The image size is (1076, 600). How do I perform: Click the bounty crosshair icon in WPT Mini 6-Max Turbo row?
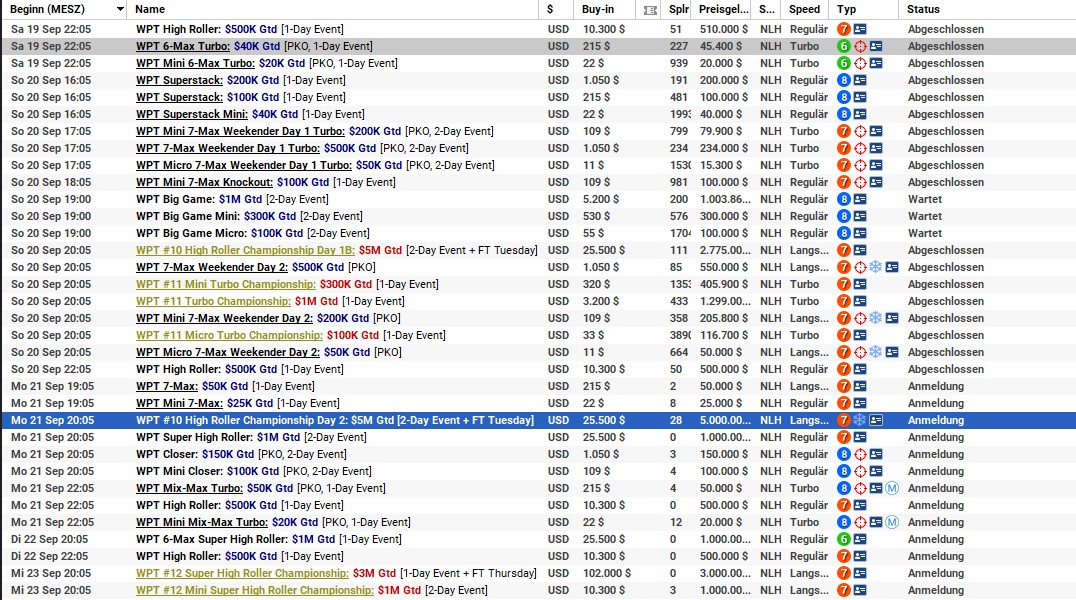(x=860, y=63)
